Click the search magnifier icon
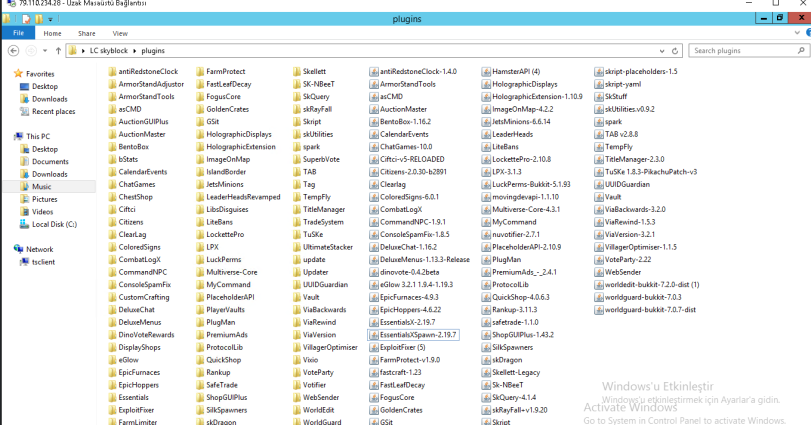Image resolution: width=811 pixels, height=425 pixels. [801, 51]
